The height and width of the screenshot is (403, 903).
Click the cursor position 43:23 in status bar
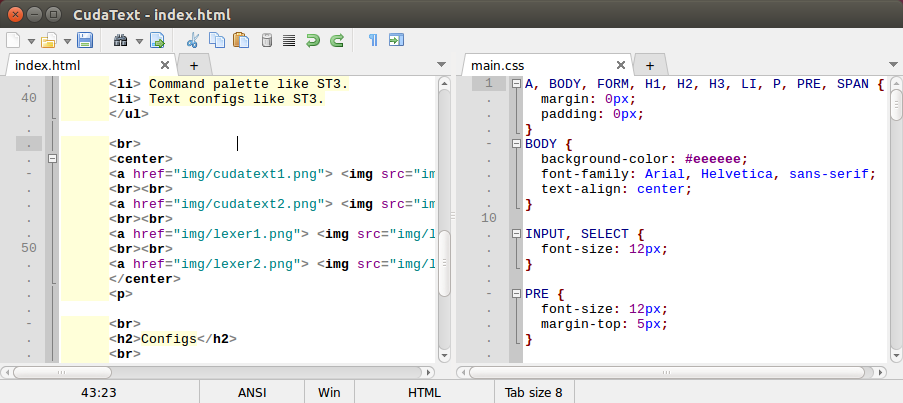99,393
